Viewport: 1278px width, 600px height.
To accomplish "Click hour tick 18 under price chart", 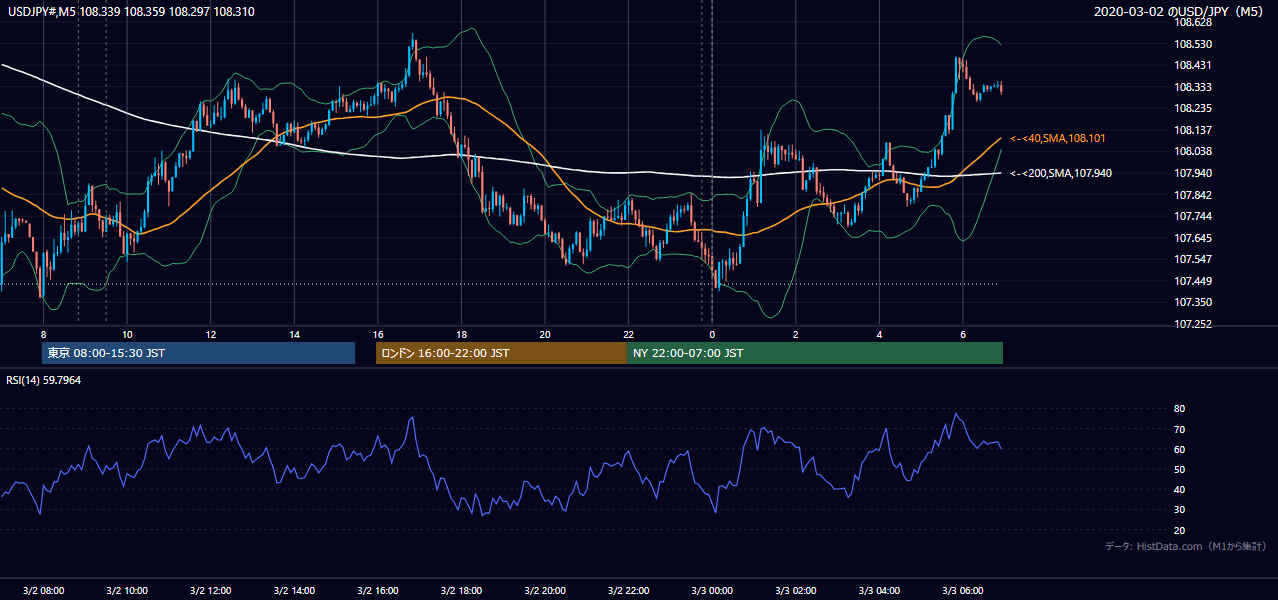I will tap(461, 334).
